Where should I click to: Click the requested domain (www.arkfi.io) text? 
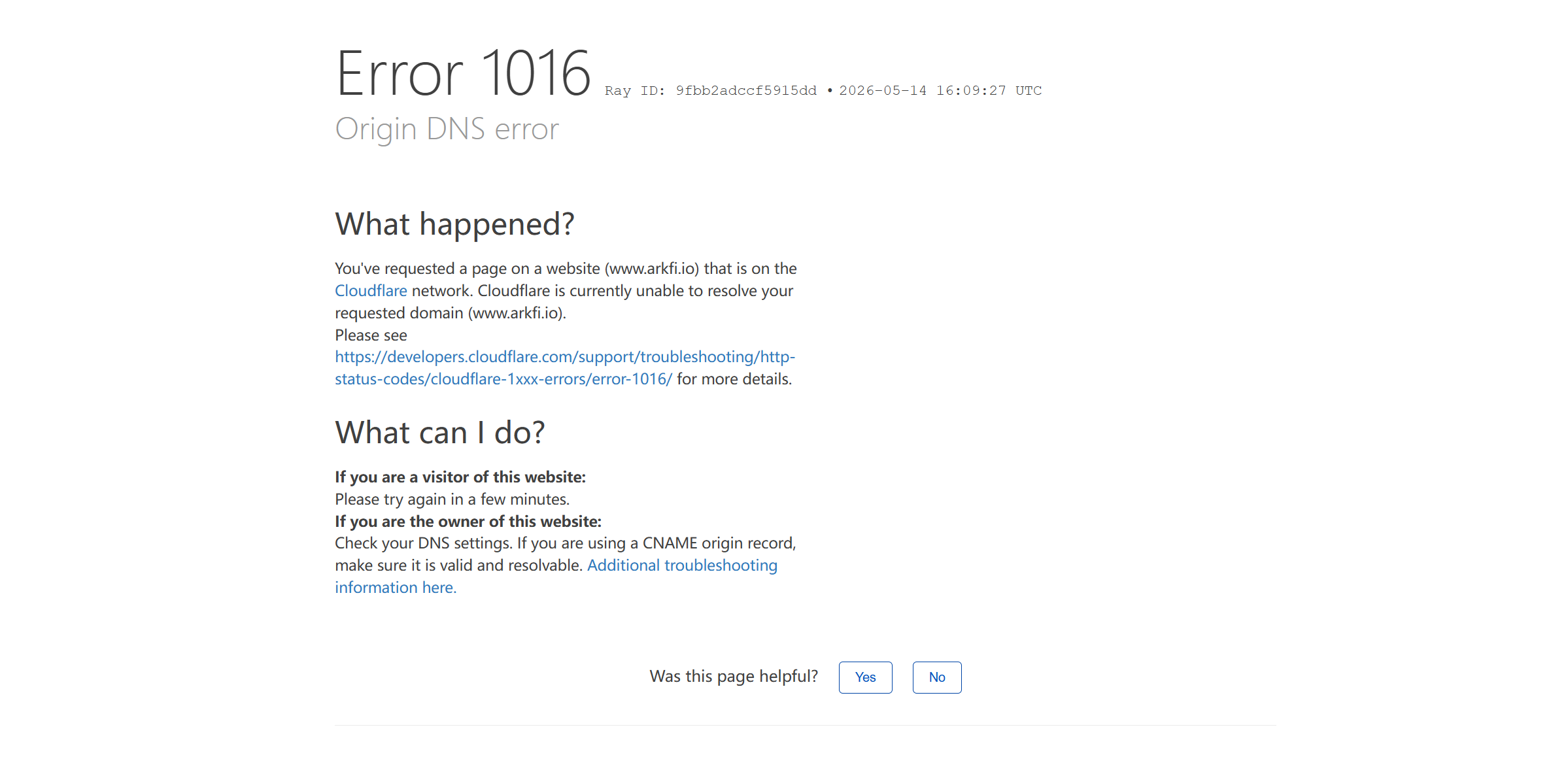tap(451, 313)
